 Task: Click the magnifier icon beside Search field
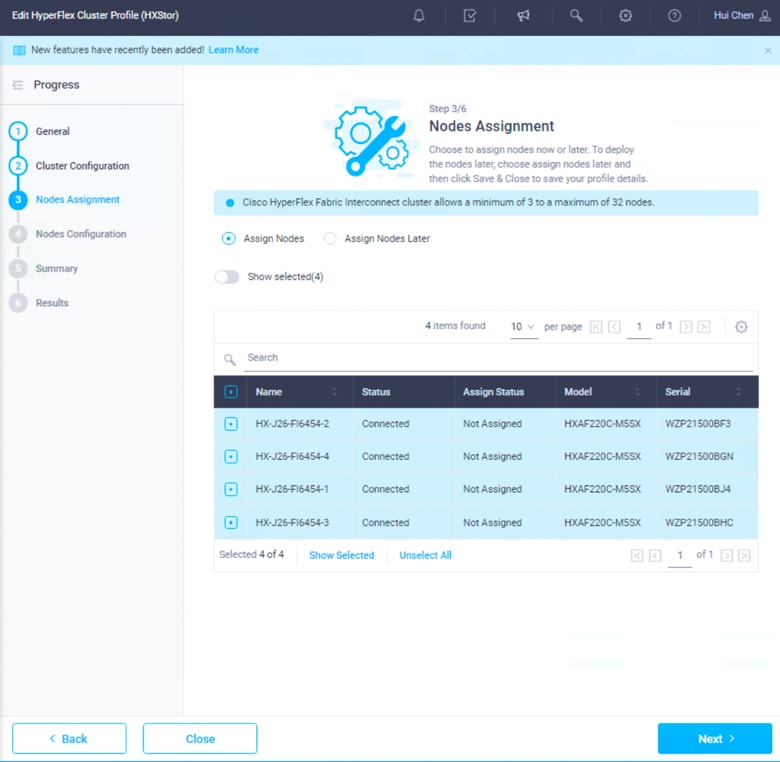click(229, 359)
